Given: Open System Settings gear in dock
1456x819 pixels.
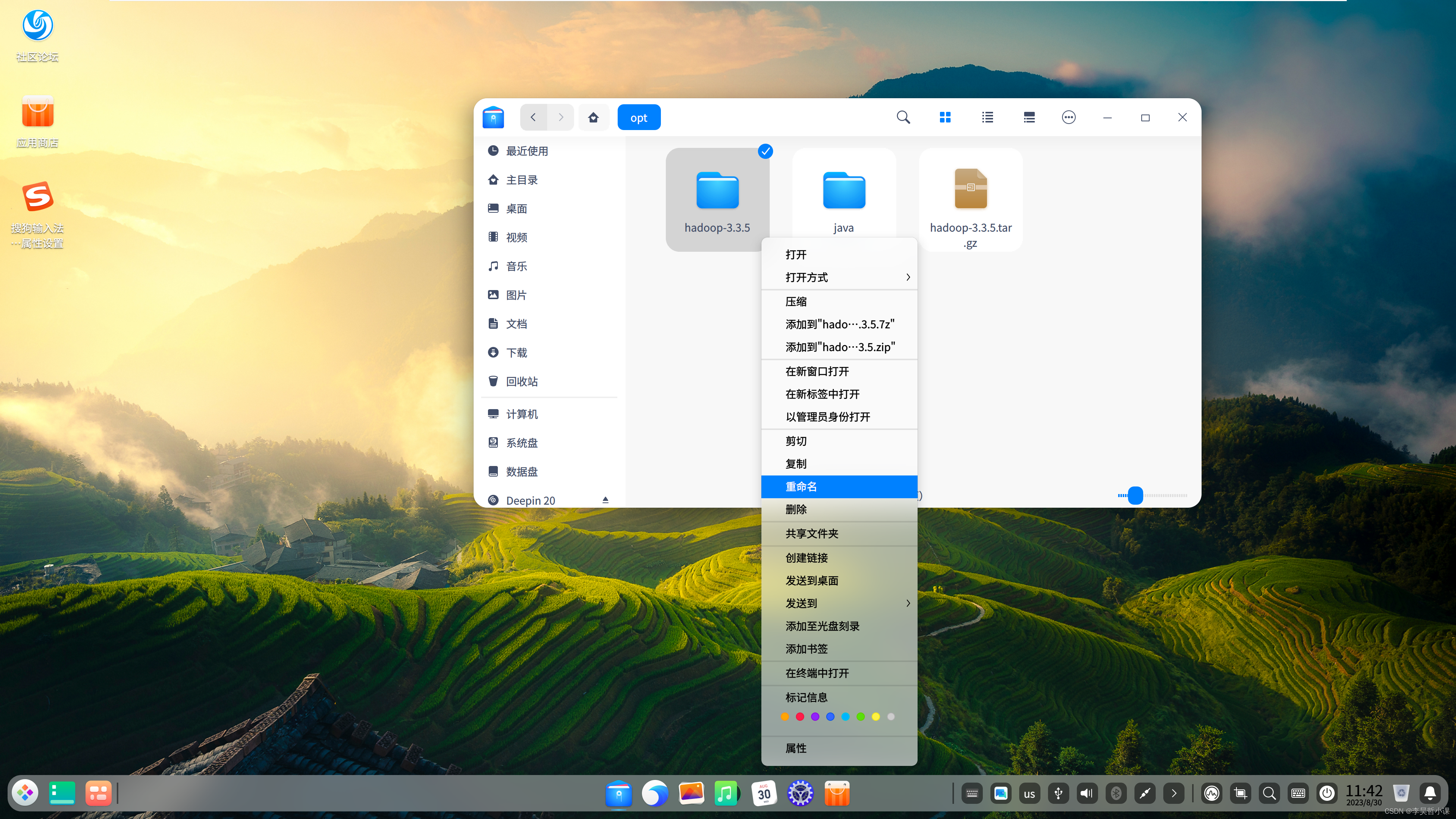Looking at the screenshot, I should point(800,793).
